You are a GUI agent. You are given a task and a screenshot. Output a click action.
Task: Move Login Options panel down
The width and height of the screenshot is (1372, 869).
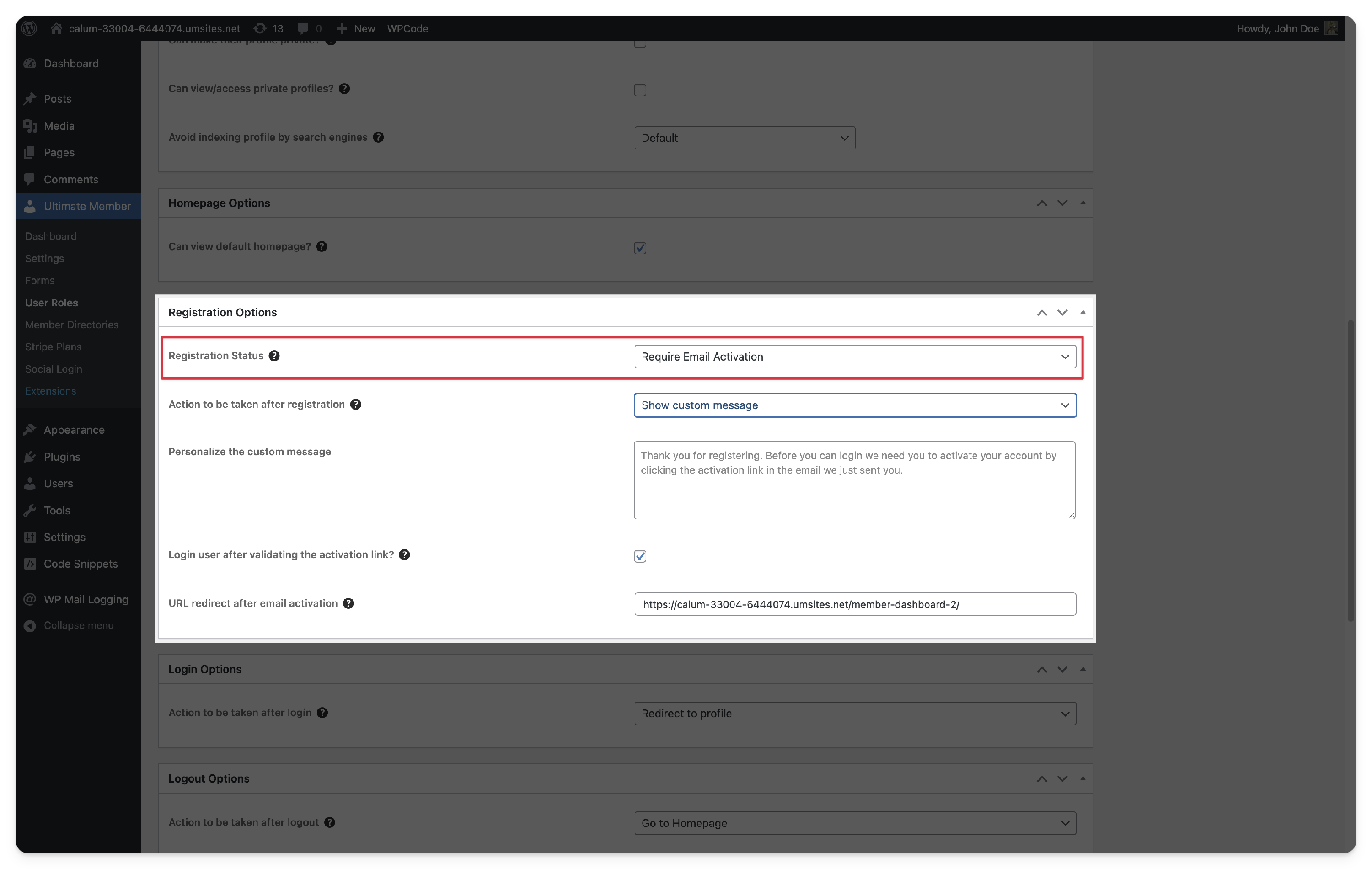click(1062, 670)
